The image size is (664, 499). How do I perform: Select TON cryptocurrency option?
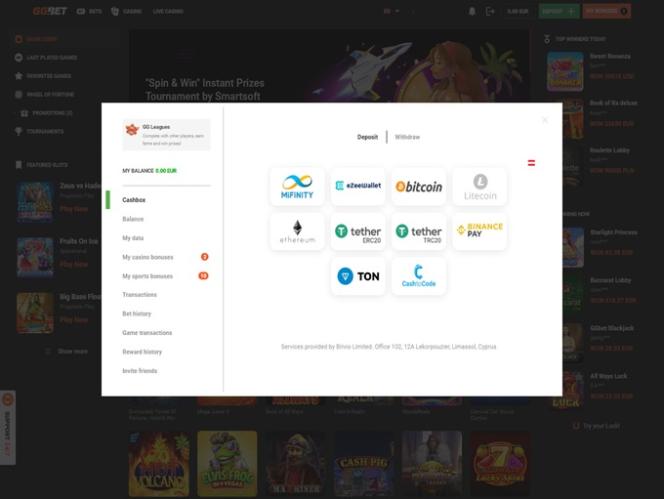357,276
